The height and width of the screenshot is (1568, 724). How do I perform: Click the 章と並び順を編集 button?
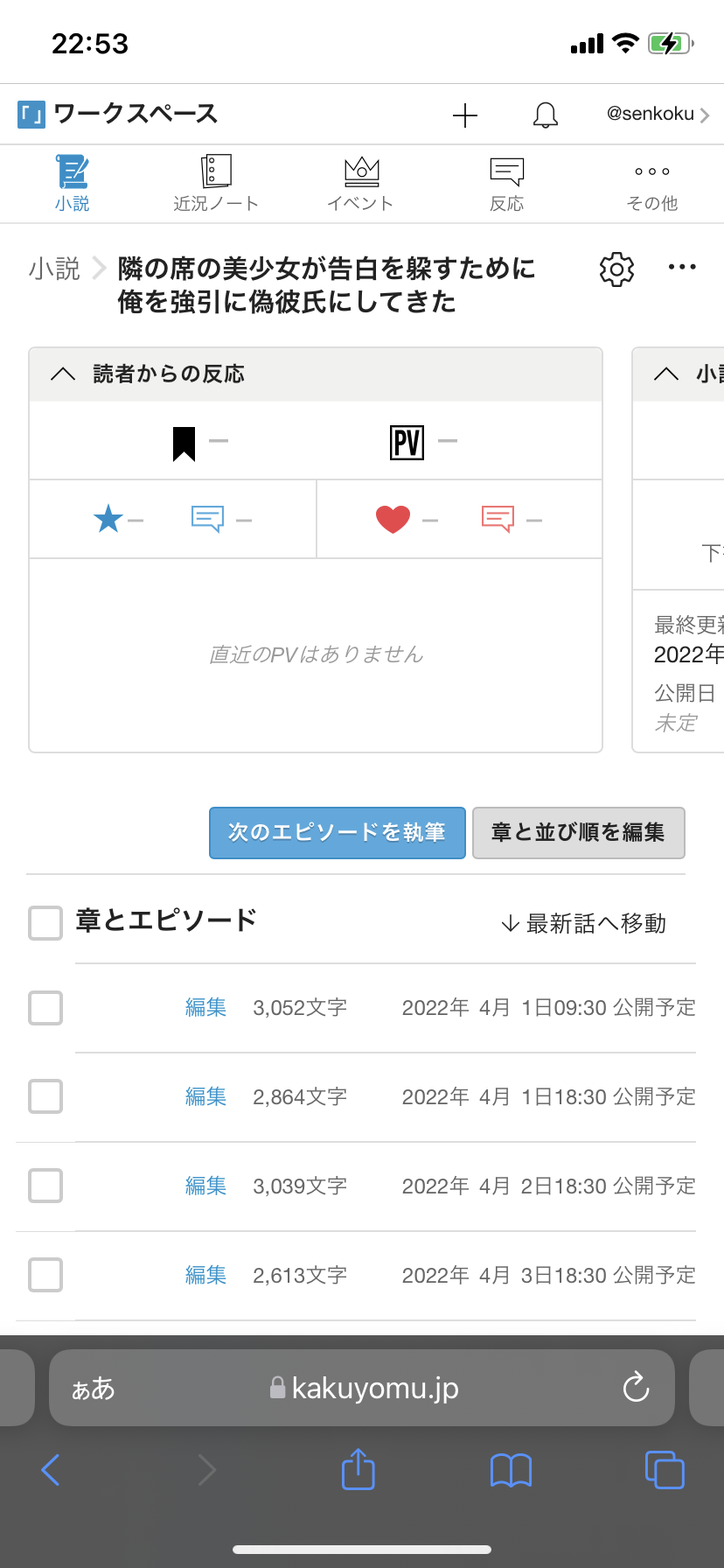[x=578, y=832]
